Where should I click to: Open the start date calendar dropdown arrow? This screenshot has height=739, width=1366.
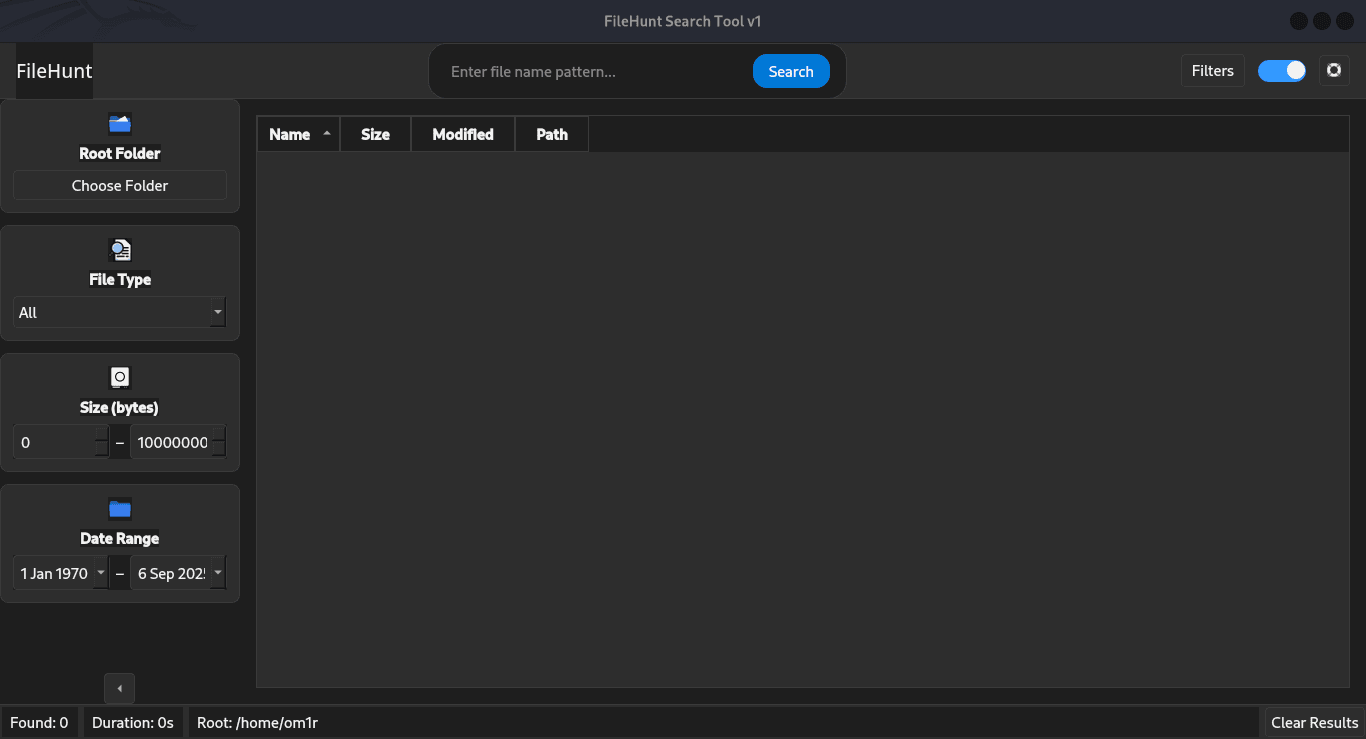click(101, 573)
